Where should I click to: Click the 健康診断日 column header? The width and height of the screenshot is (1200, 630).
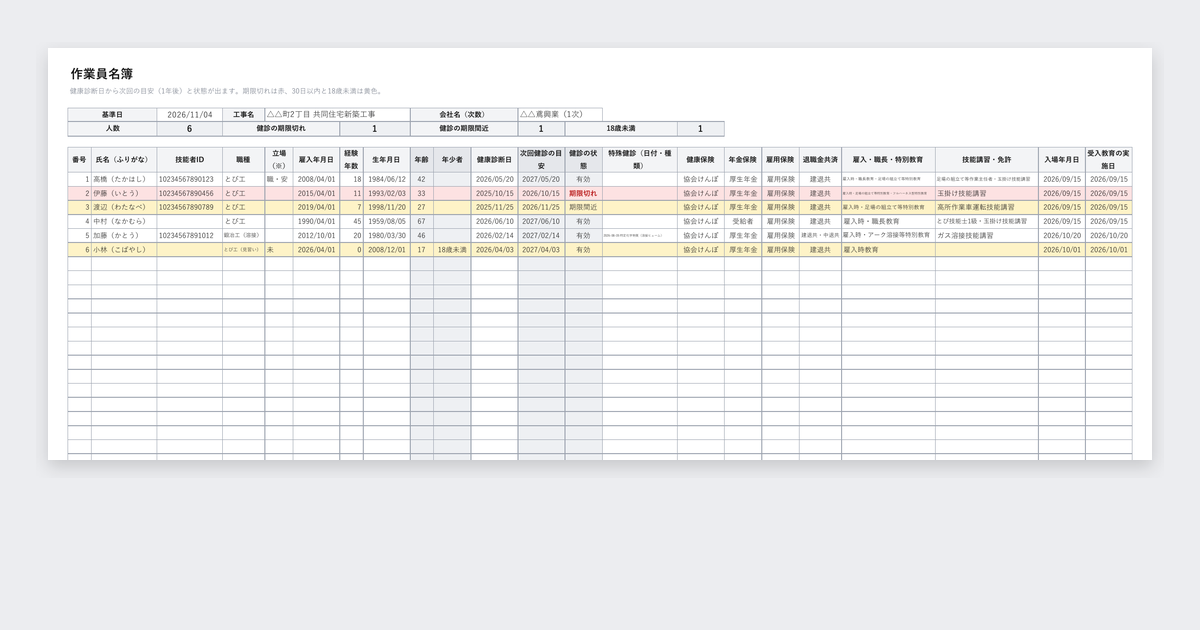494,159
